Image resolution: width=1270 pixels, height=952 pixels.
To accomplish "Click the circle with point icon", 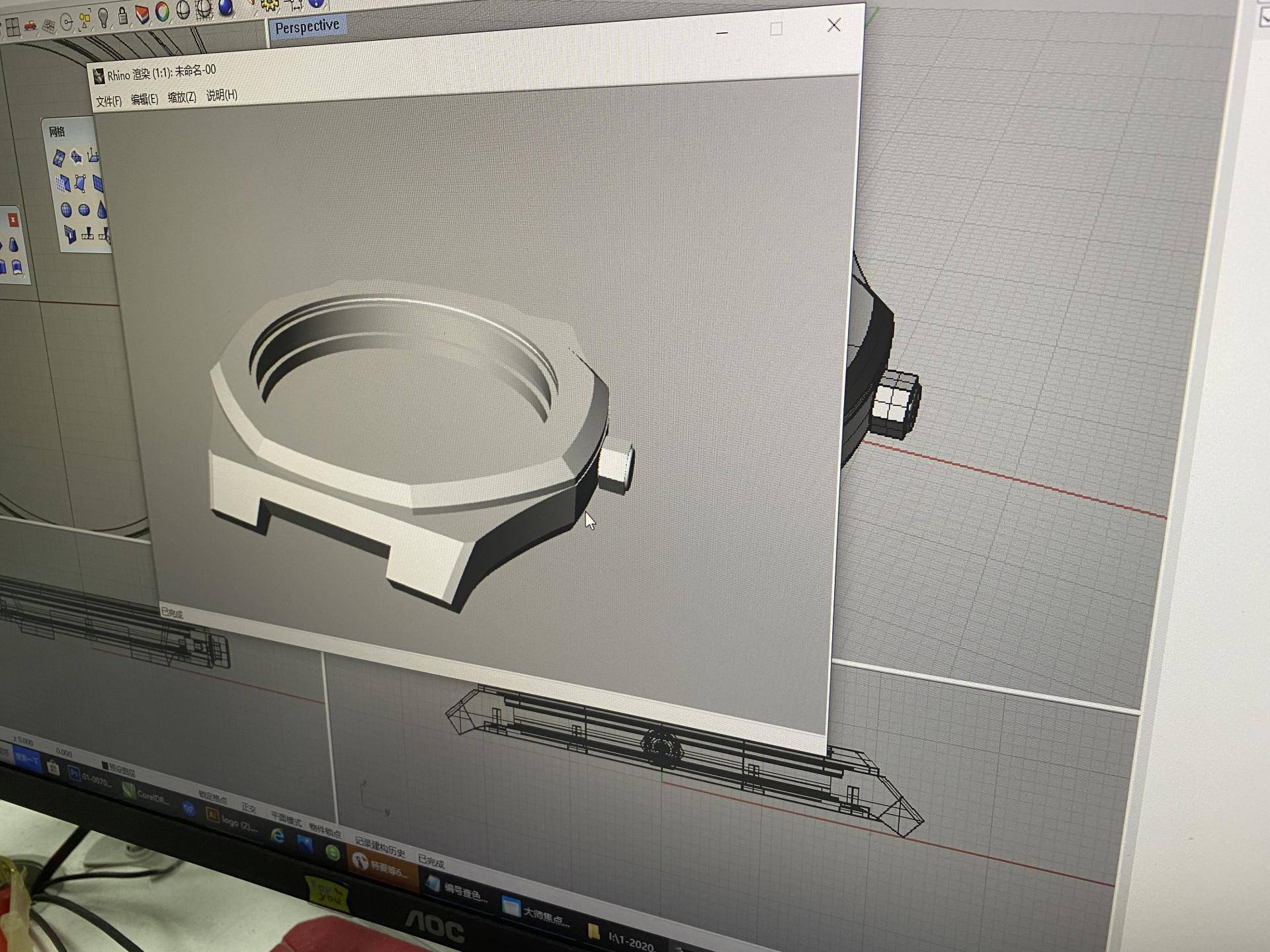I will [x=67, y=23].
